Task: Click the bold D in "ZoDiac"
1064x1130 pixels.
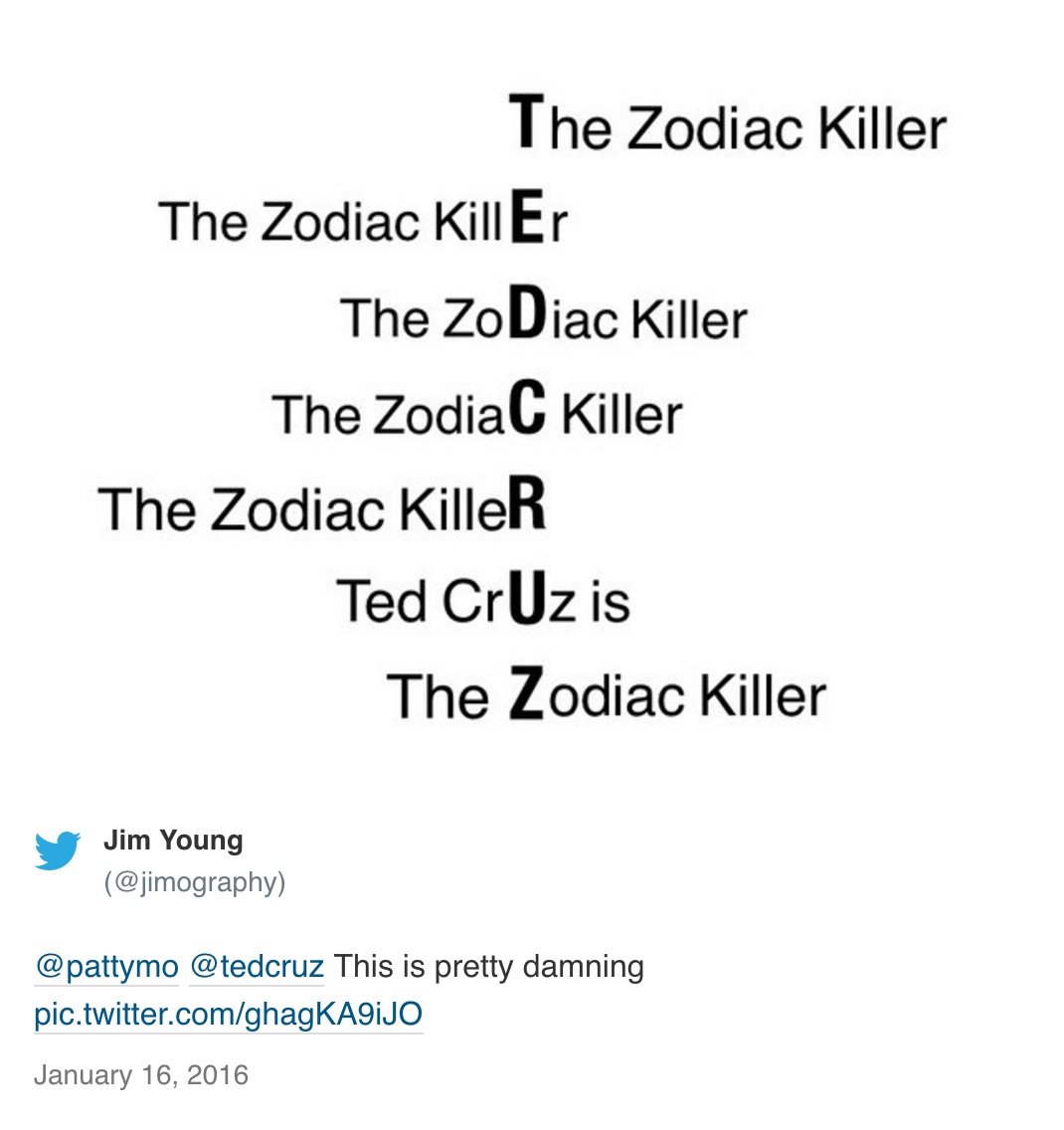Action: point(533,314)
